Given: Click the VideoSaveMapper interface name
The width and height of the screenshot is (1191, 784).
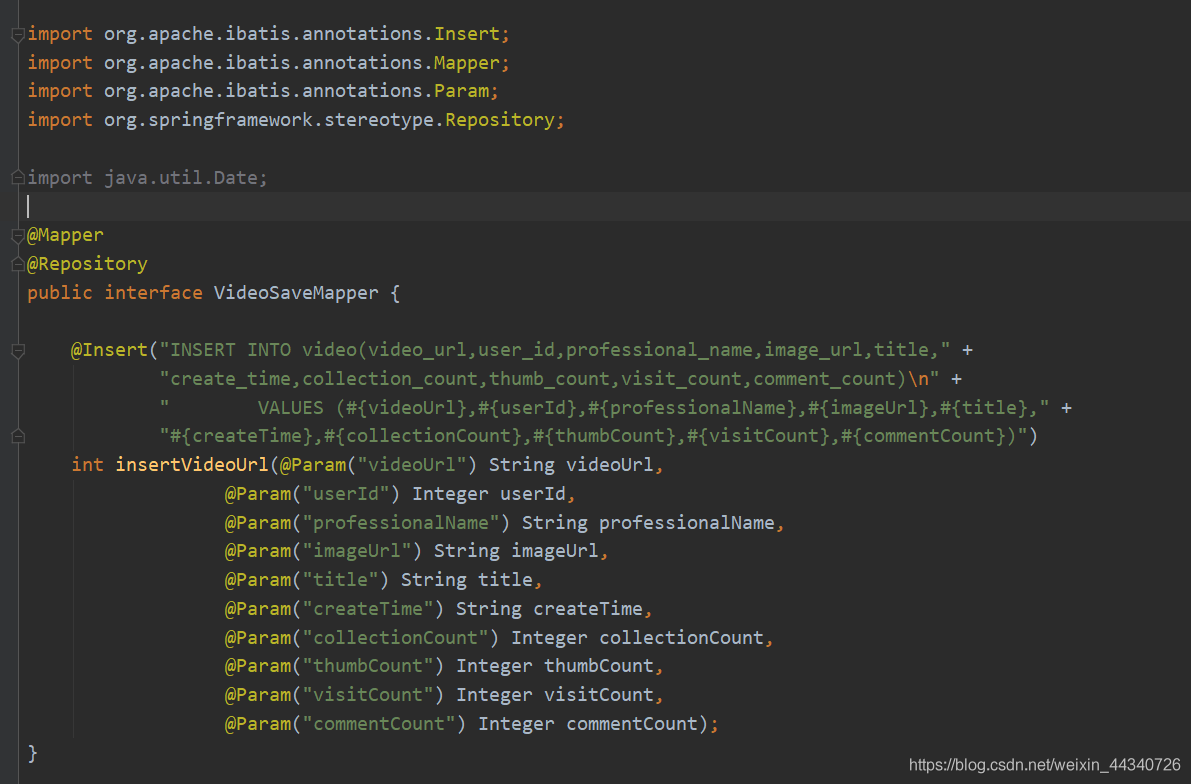Looking at the screenshot, I should point(296,293).
